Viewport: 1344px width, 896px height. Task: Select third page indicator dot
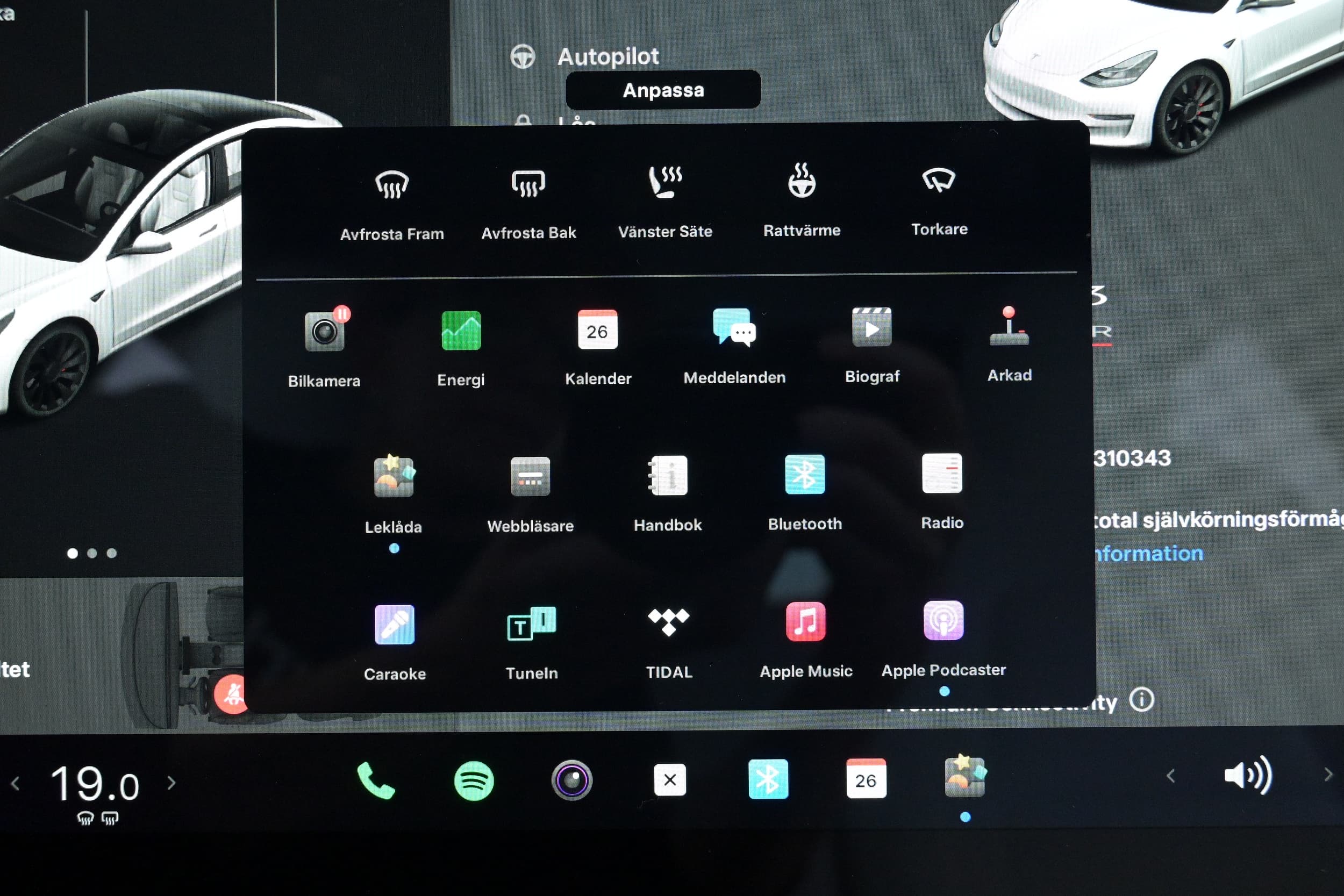pos(111,553)
